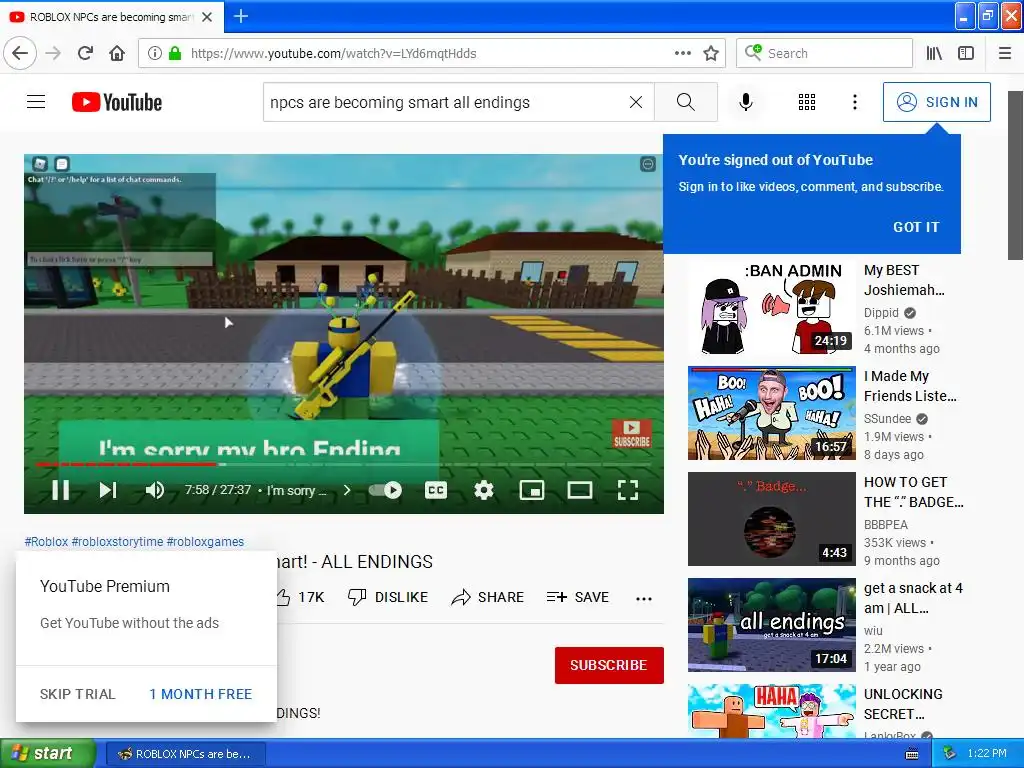Screen dimensions: 1024x768
Task: Click the browser address bar URL
Action: (x=333, y=54)
